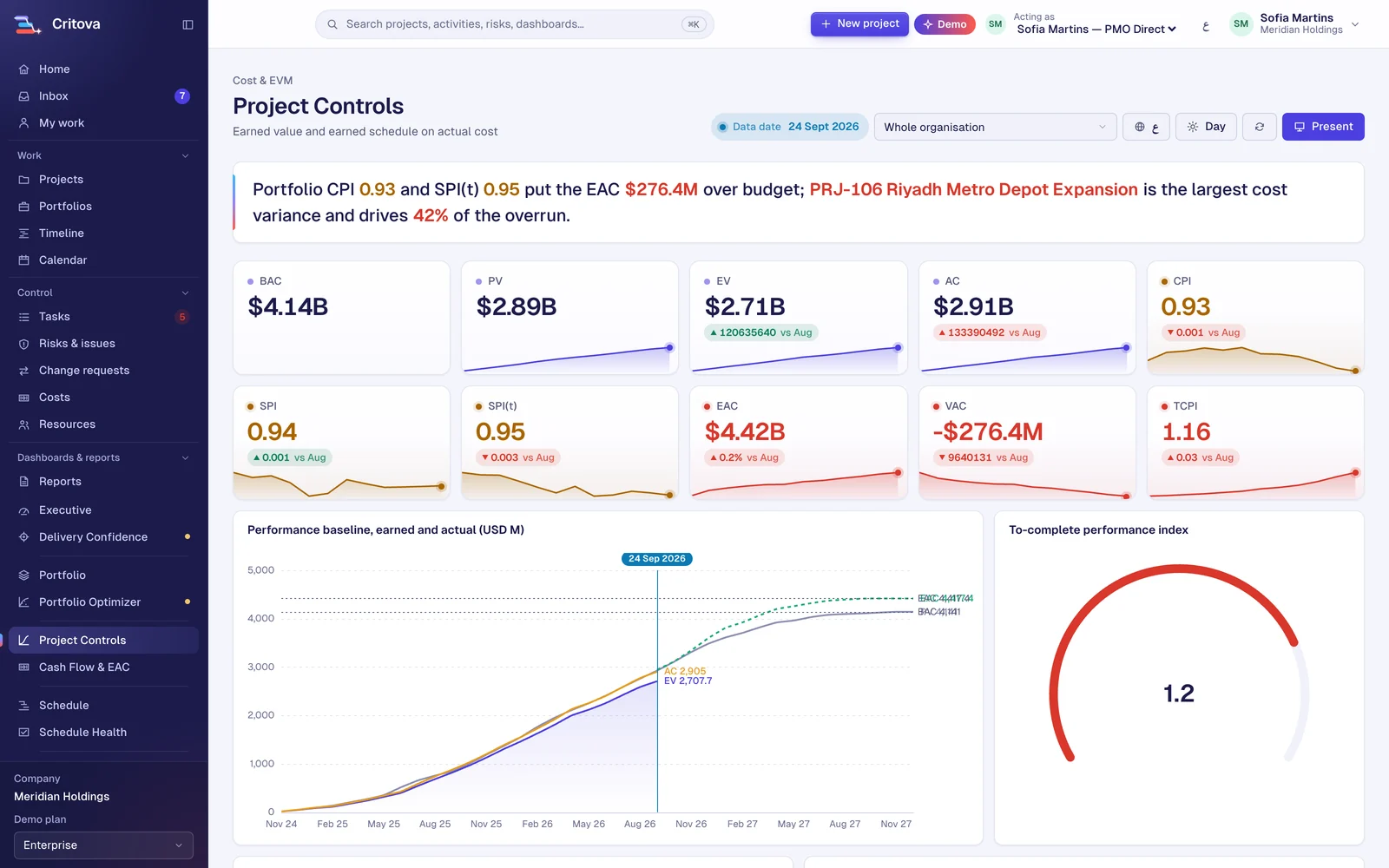Open the Inbox sidebar item
The height and width of the screenshot is (868, 1389).
click(x=103, y=96)
